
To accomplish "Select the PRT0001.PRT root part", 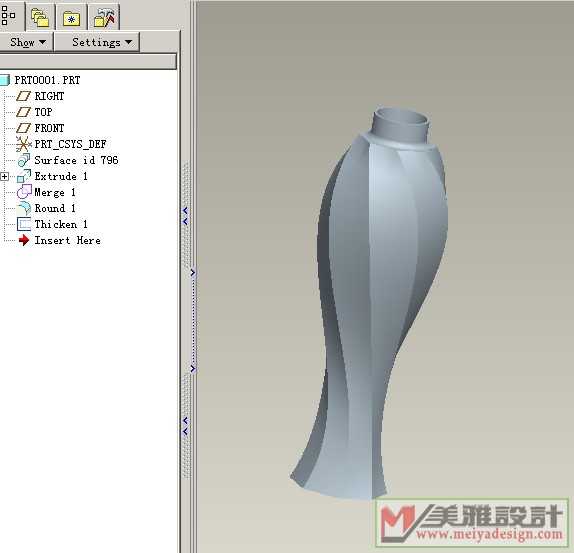I will tap(47, 80).
